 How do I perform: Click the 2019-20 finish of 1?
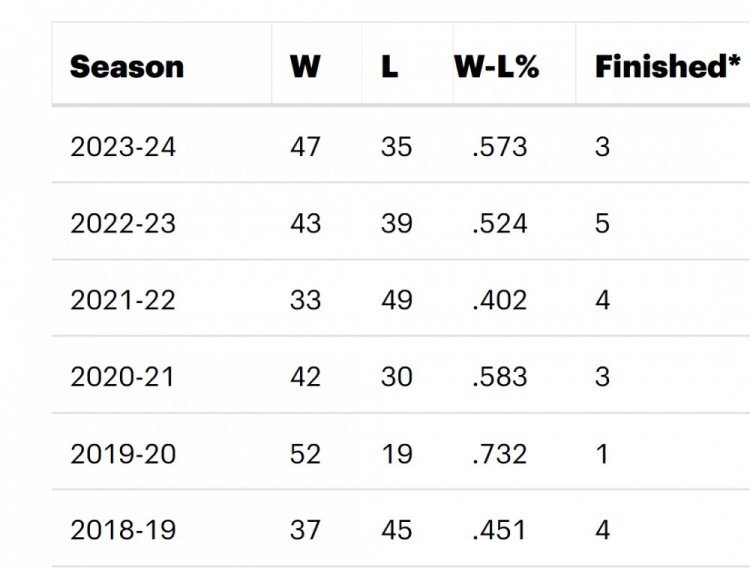[602, 454]
